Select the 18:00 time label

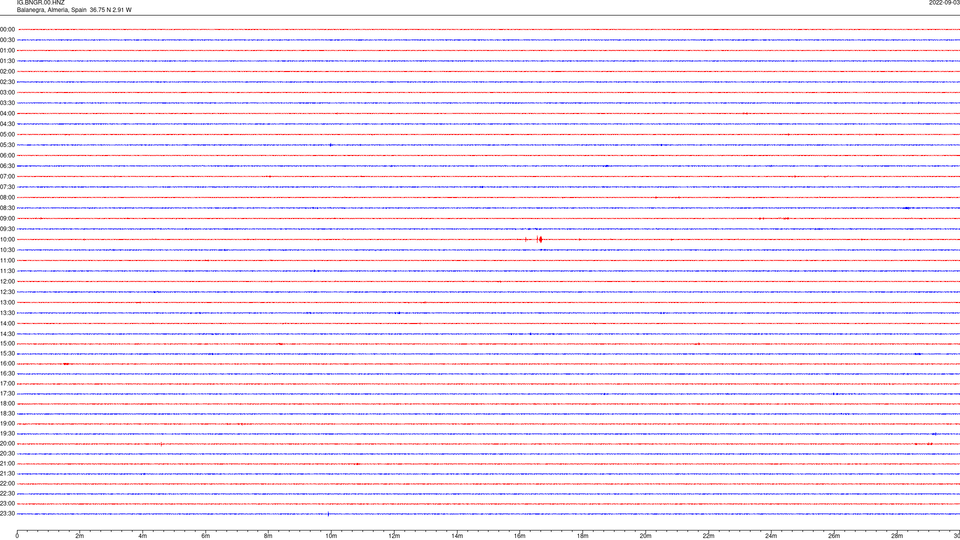[x=7, y=403]
